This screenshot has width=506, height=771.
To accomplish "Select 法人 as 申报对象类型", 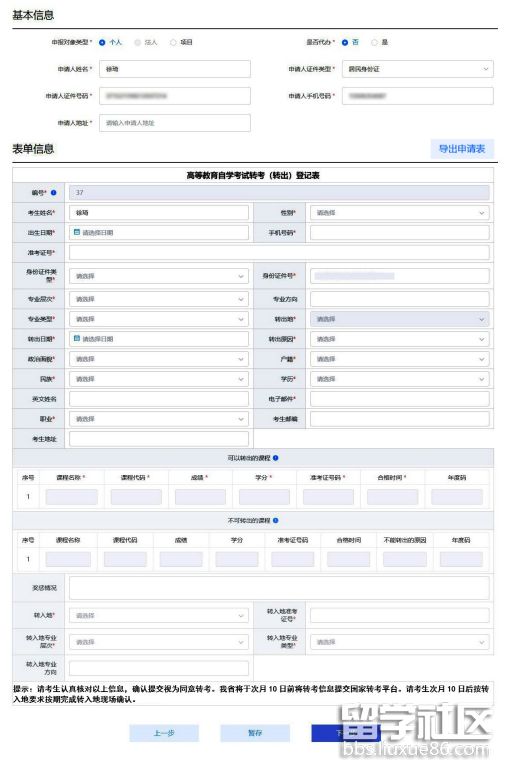I will (138, 43).
